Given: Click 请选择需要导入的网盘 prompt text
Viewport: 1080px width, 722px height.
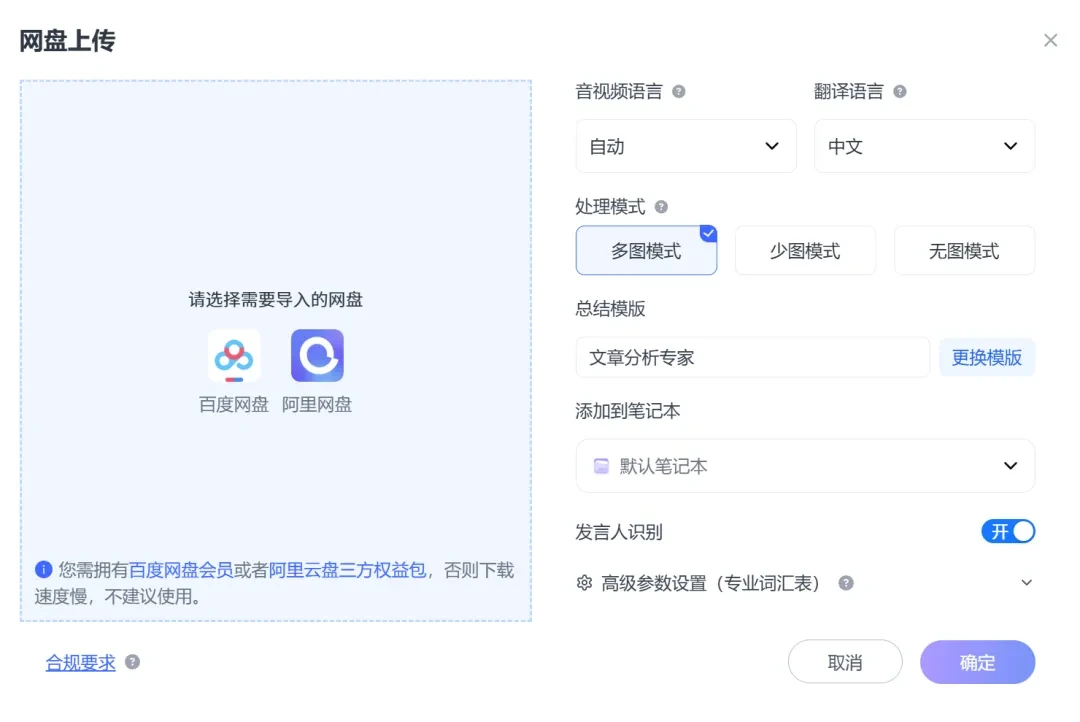Looking at the screenshot, I should [276, 300].
